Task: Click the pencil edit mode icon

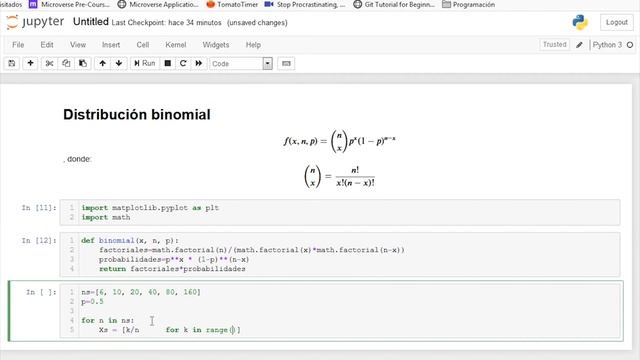Action: 579,45
